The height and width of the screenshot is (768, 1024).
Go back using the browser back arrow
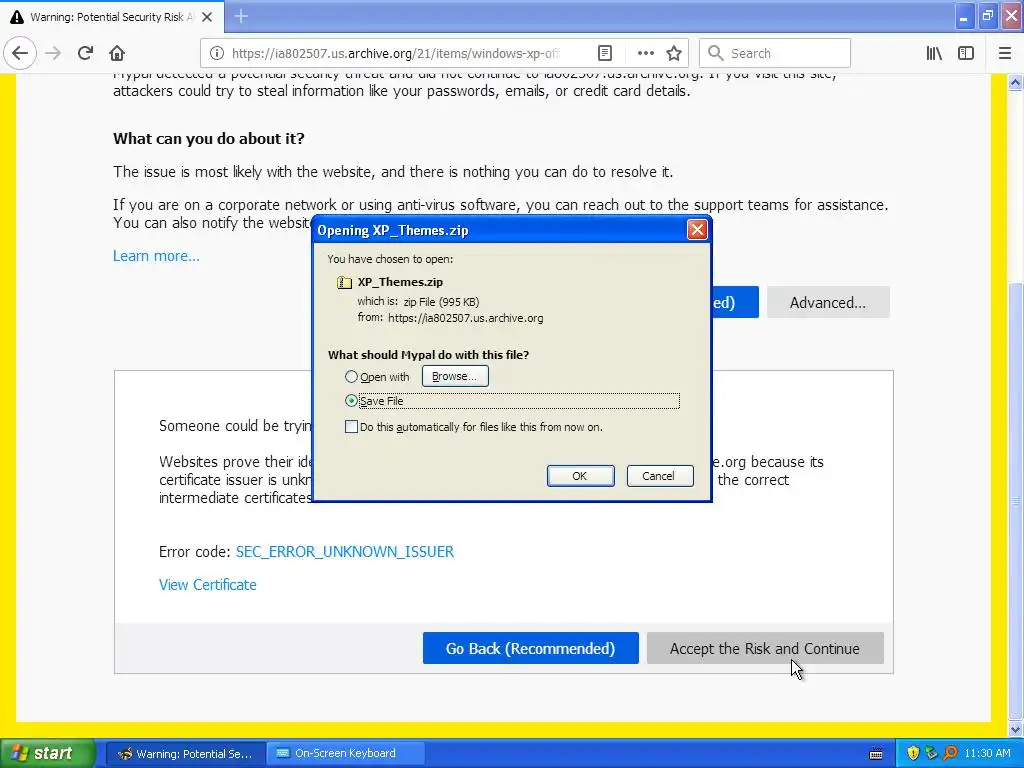[20, 53]
